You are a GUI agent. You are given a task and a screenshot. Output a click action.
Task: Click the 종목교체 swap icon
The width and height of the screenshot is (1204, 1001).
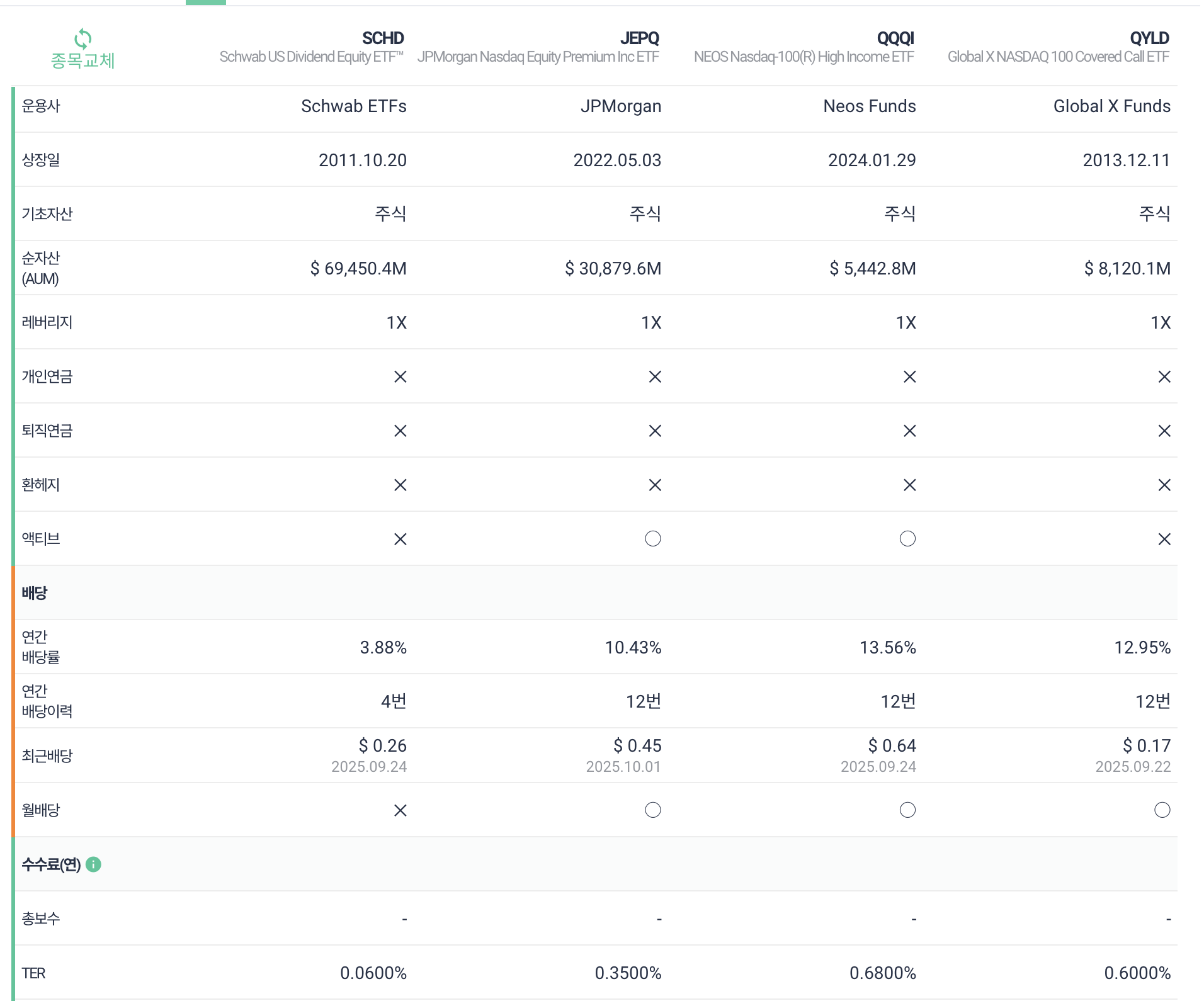pos(82,39)
